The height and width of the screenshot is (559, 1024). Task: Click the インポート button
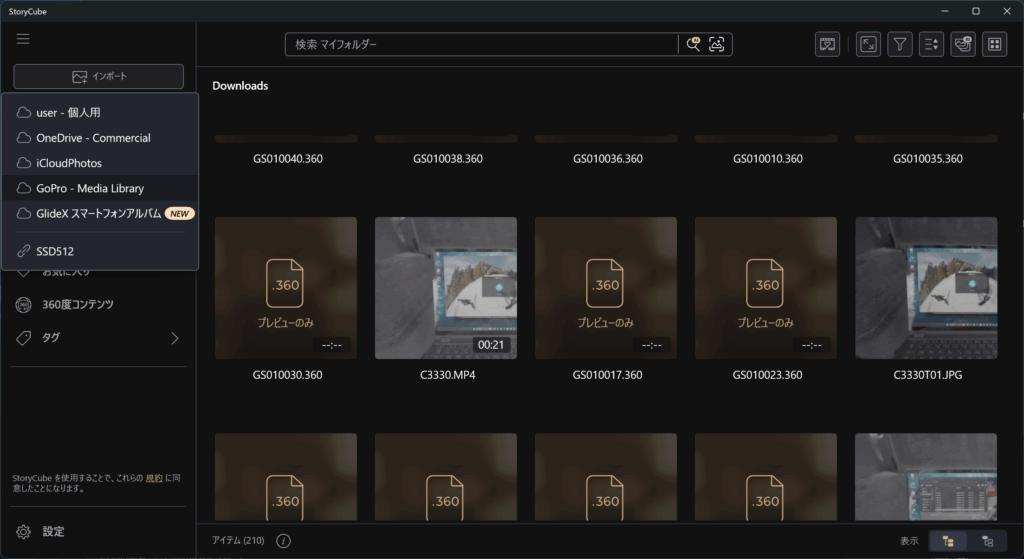pos(99,77)
